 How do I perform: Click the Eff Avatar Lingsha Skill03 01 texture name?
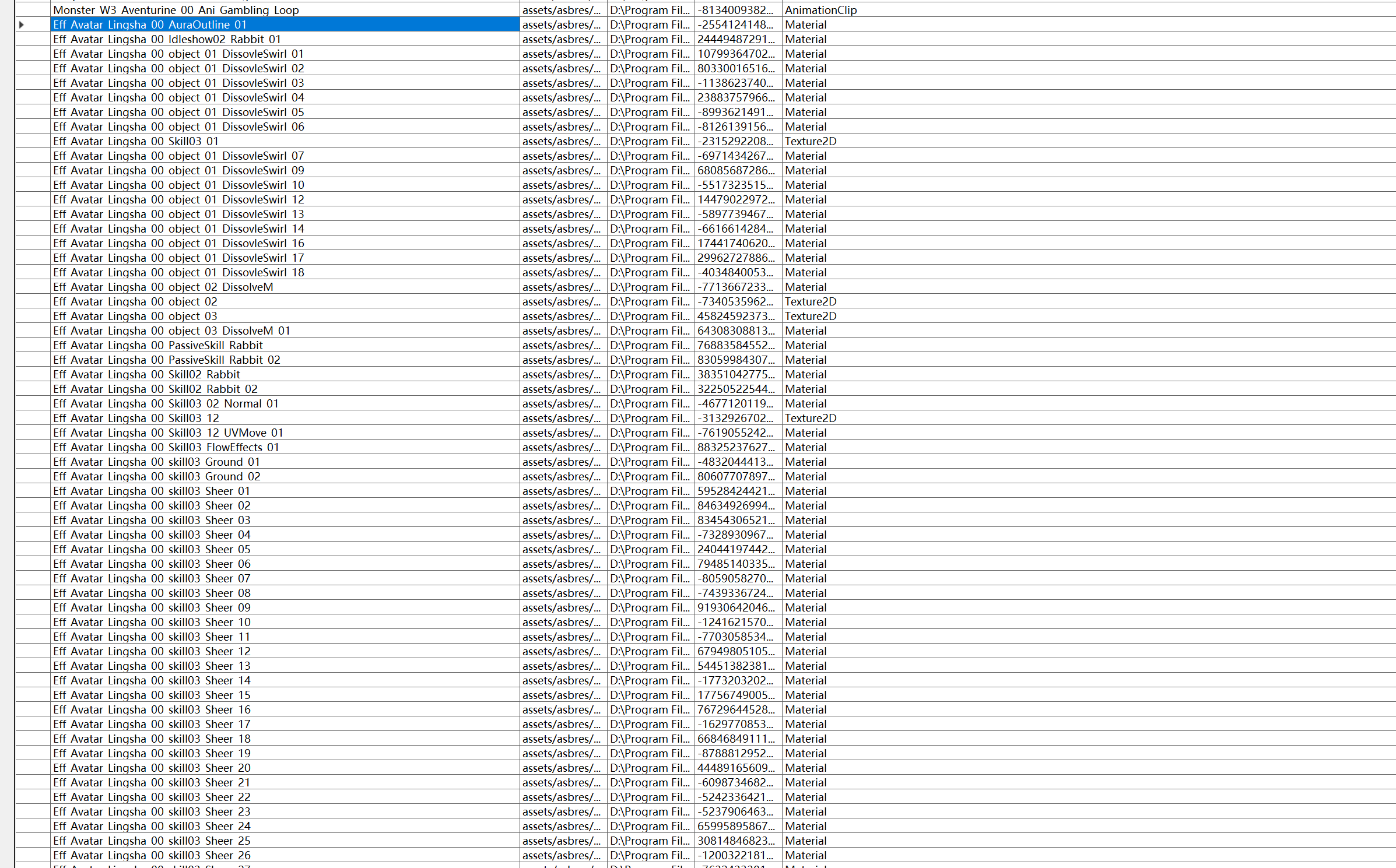point(135,141)
